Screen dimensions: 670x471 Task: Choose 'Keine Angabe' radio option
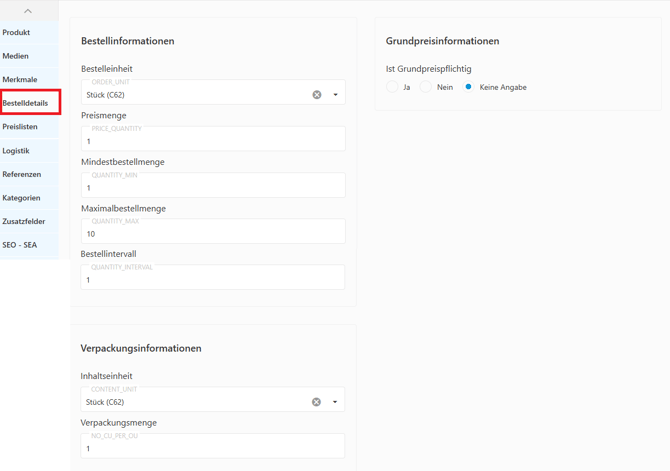pyautogui.click(x=468, y=87)
